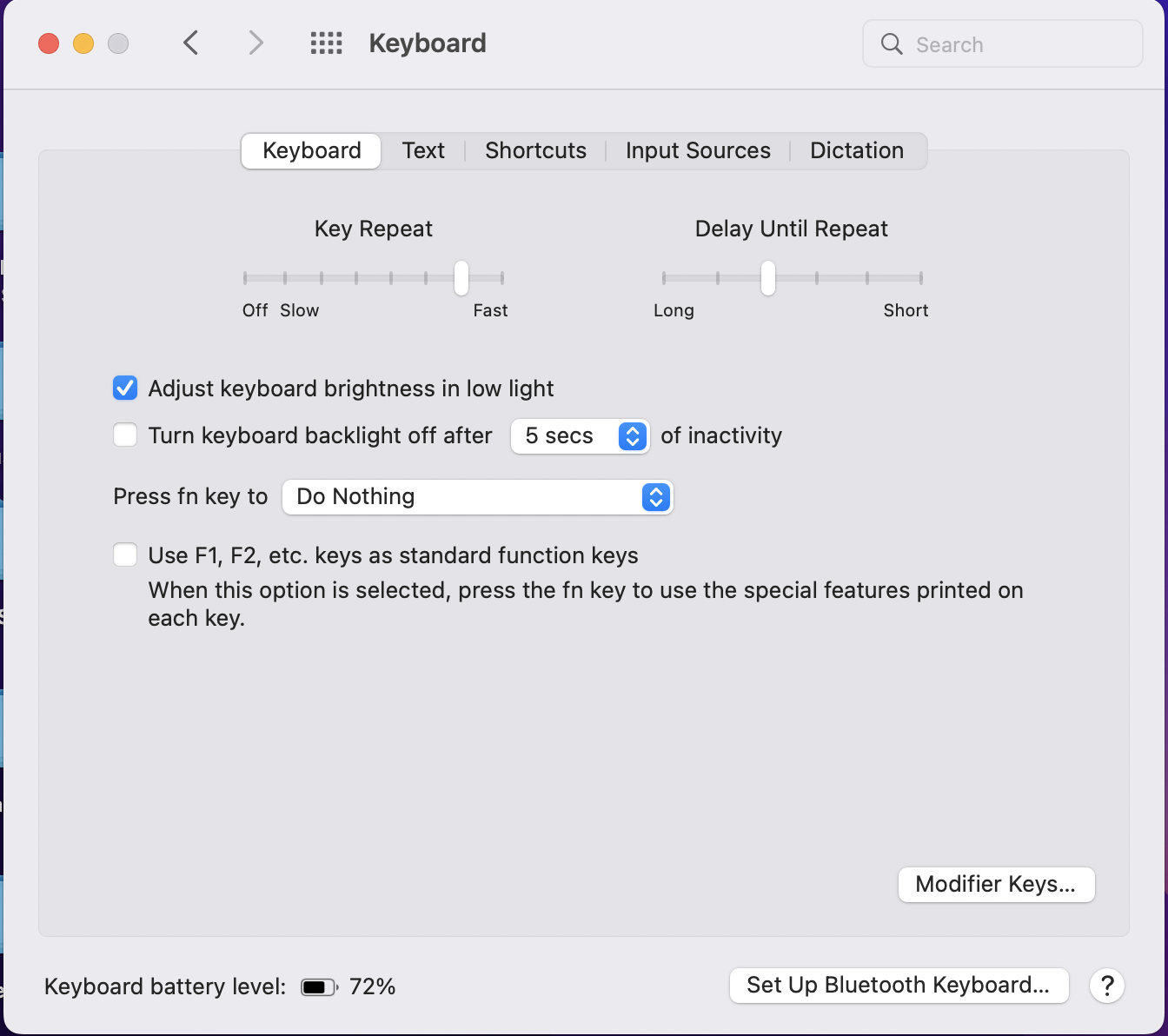Click the forward chevron arrow
The height and width of the screenshot is (1036, 1168).
(x=255, y=43)
